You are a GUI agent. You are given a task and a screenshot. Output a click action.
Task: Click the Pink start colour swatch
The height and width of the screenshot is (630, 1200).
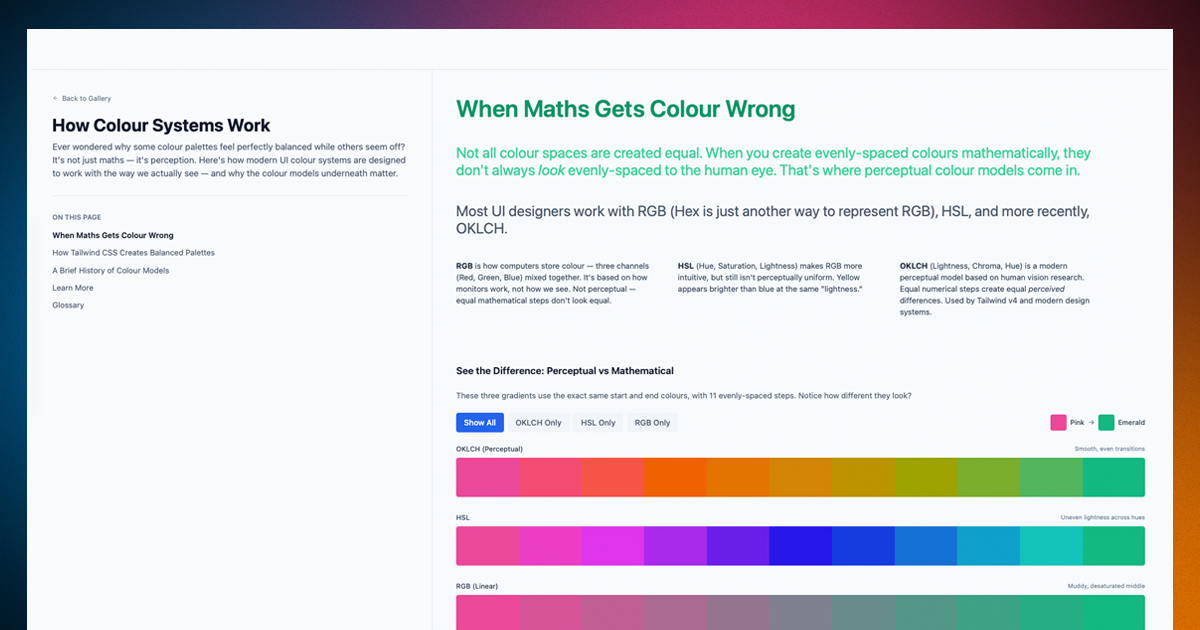point(1058,422)
